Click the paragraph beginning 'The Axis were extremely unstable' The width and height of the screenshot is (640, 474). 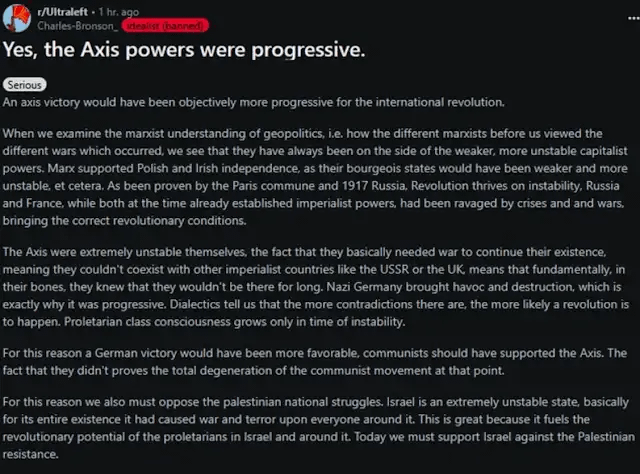[316, 287]
